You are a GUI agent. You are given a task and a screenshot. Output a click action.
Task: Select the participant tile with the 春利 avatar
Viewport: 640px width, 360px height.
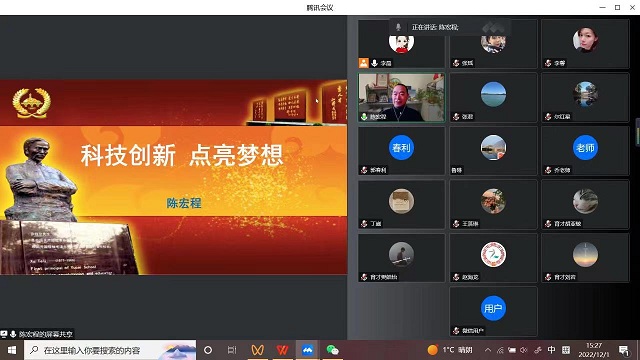point(401,151)
